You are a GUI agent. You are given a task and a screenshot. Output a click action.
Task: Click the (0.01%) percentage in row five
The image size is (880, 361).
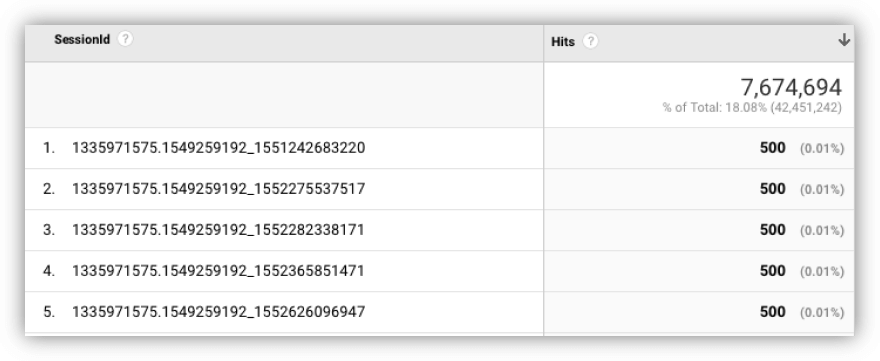coord(822,313)
